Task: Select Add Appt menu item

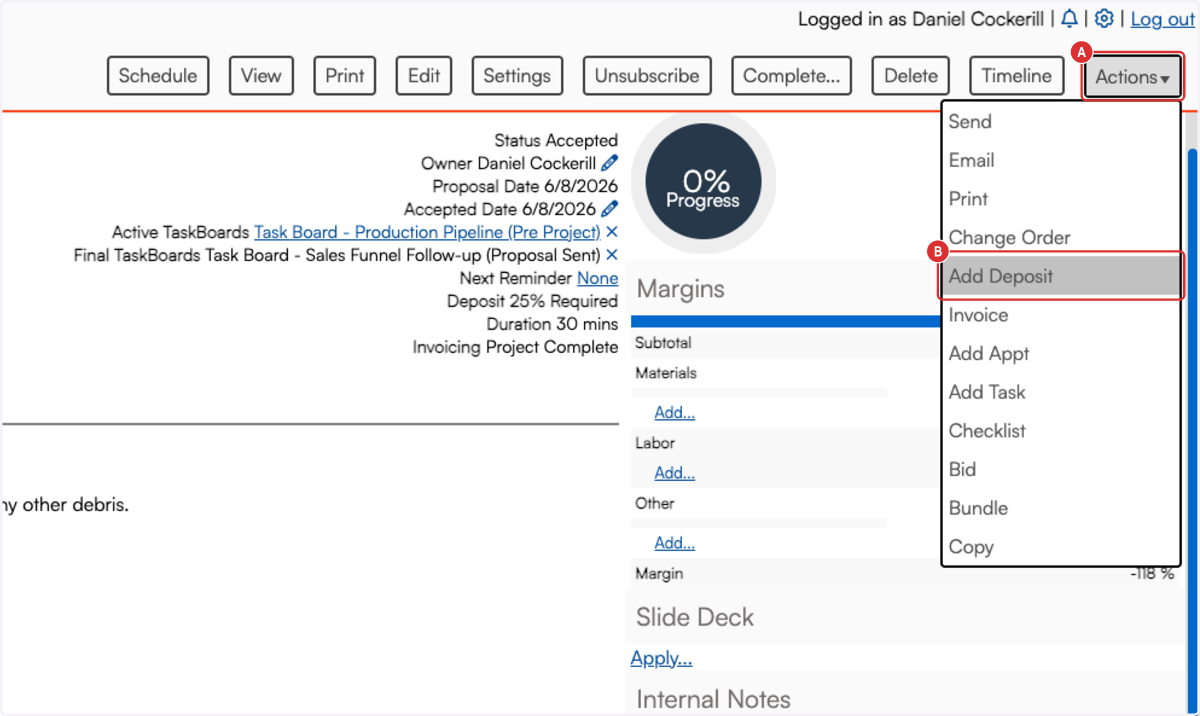Action: click(1061, 354)
